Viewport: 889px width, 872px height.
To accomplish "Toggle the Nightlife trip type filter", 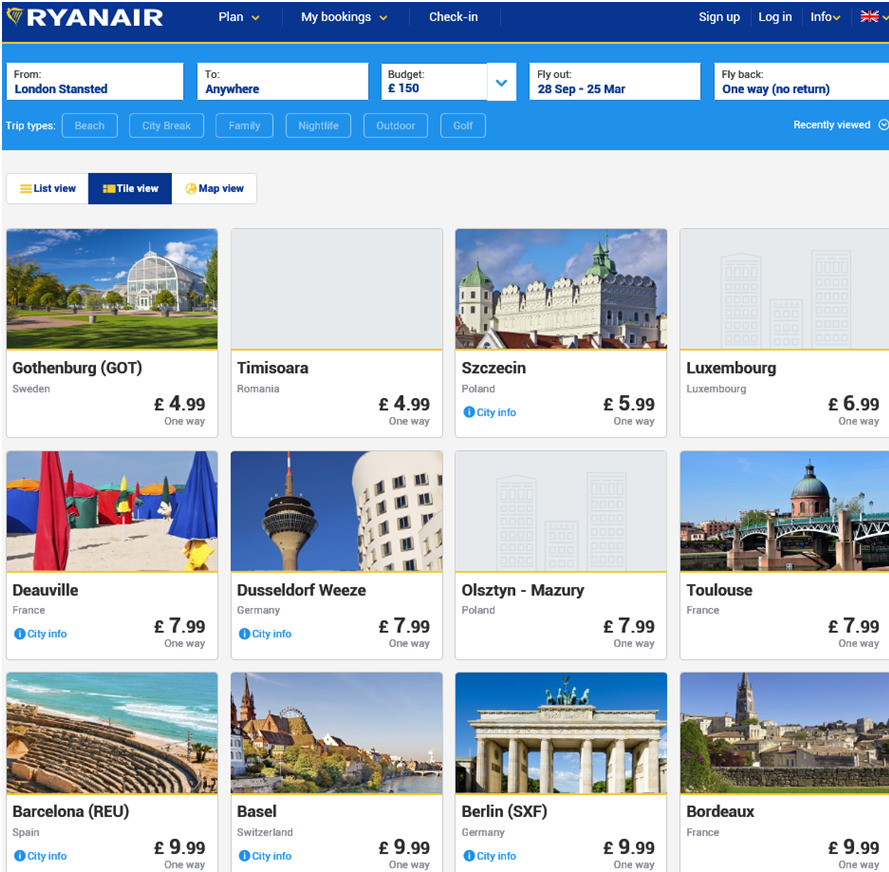I will coord(318,126).
